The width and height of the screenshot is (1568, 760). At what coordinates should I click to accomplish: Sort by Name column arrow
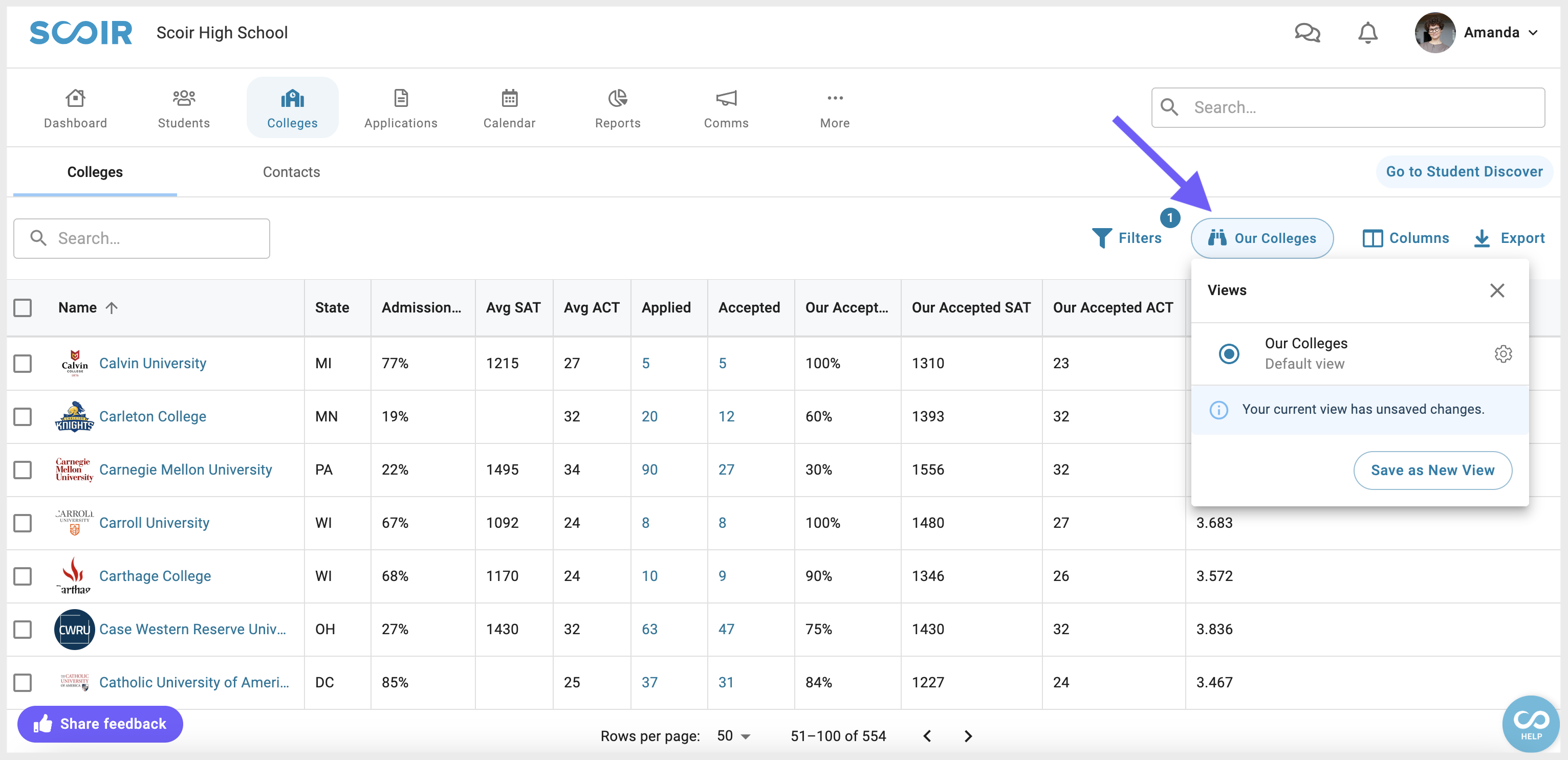tap(112, 308)
